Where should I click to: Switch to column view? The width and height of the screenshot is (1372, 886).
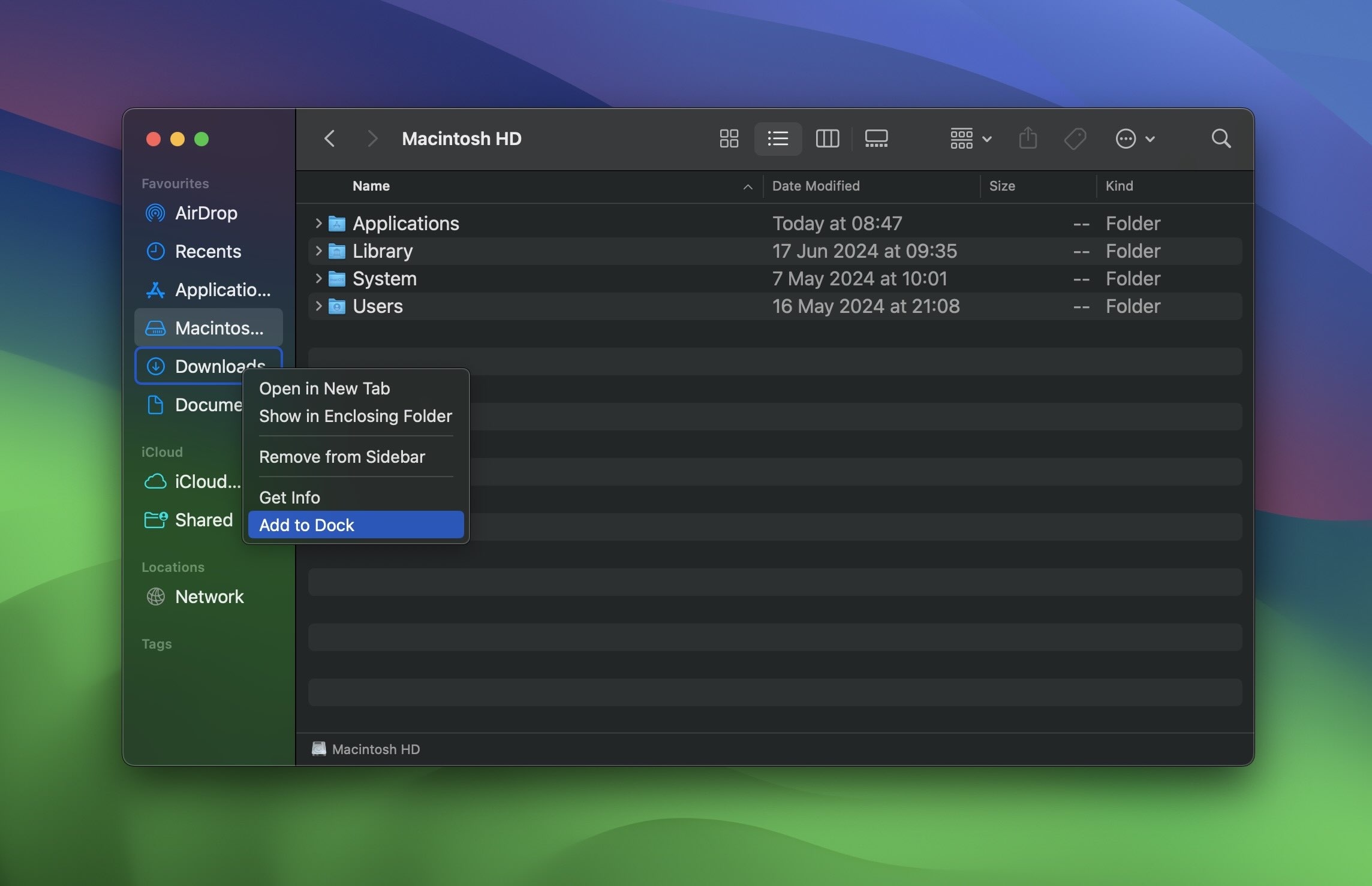click(827, 139)
